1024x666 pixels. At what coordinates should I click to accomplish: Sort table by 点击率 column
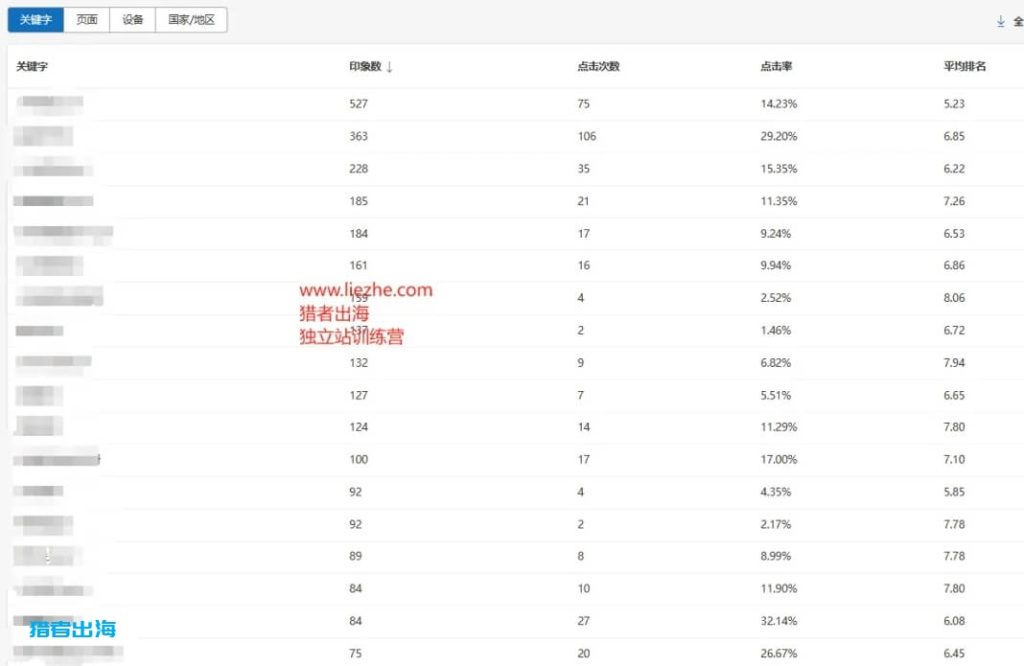(x=776, y=67)
